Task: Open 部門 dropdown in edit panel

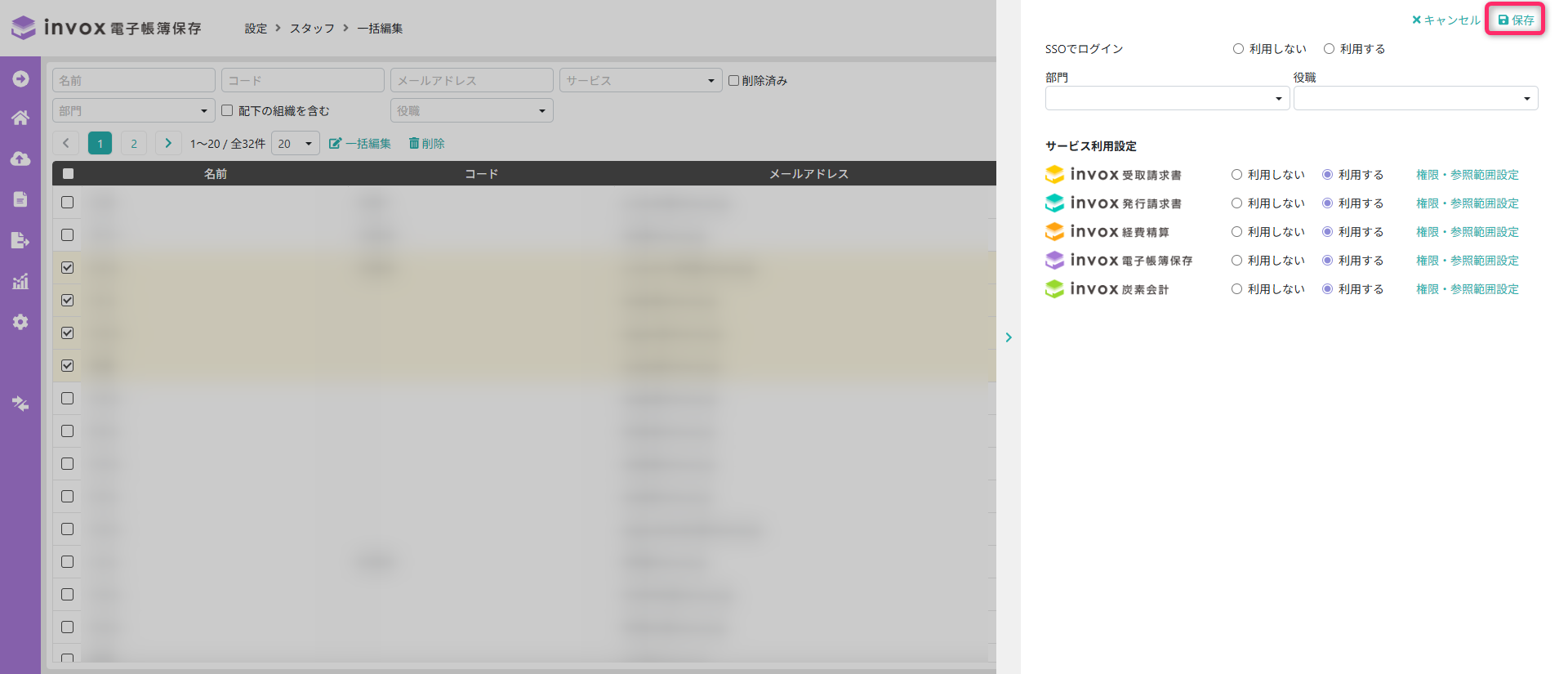Action: point(1167,98)
